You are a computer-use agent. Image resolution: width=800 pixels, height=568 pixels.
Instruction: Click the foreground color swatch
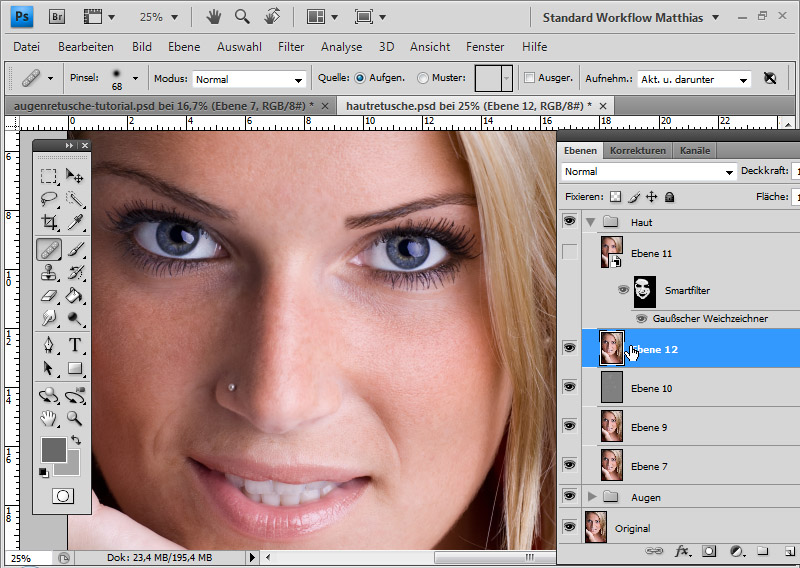pyautogui.click(x=53, y=449)
